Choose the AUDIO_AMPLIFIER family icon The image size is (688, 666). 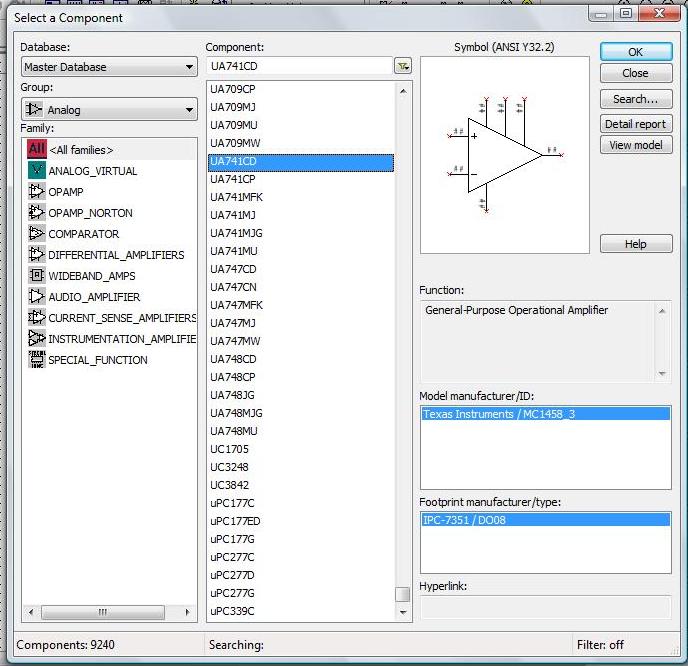37,297
